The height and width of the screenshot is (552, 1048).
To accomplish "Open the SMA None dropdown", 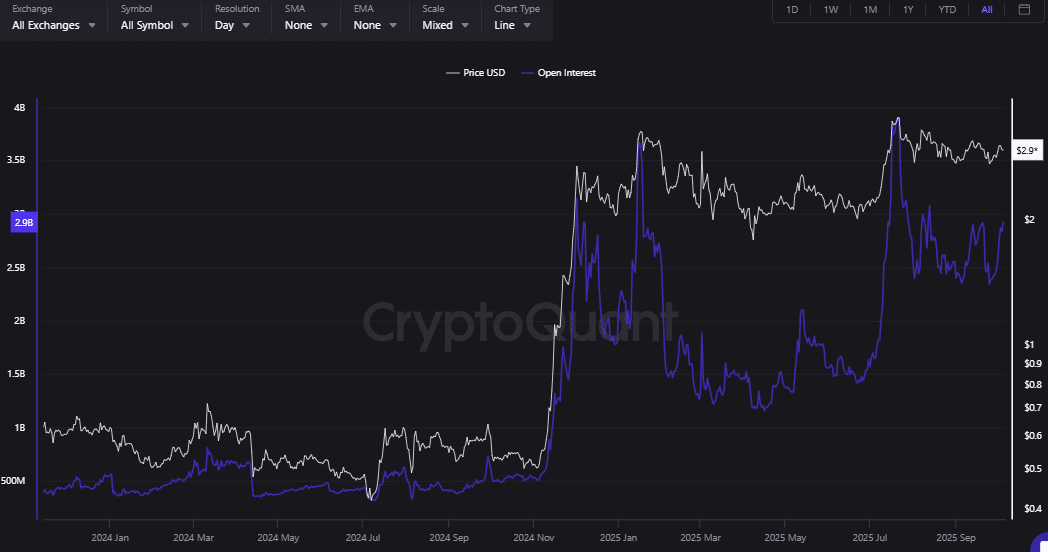I will pos(305,25).
